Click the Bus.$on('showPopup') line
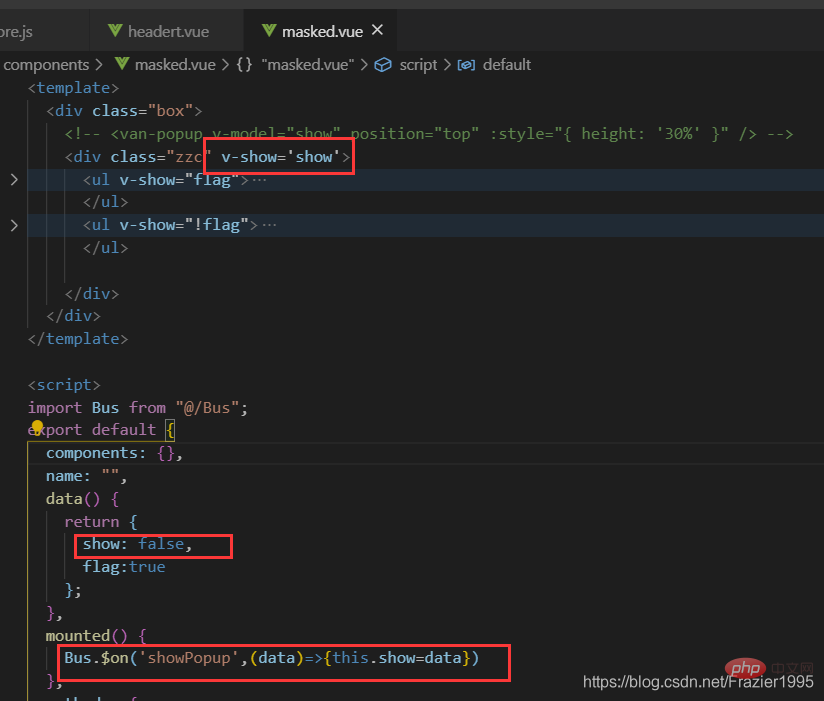Screen dimensions: 824x701 tap(272, 658)
